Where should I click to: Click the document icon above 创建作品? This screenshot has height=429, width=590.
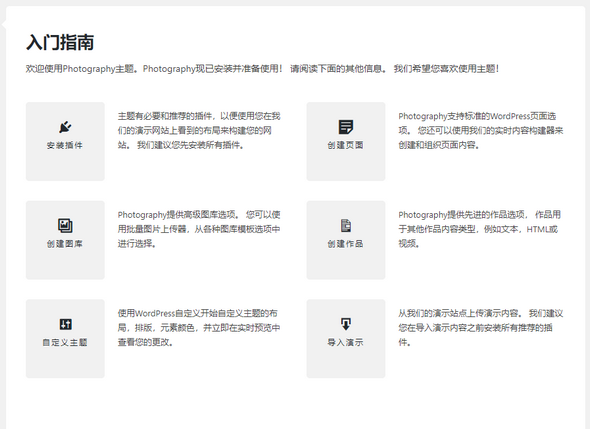(x=346, y=226)
